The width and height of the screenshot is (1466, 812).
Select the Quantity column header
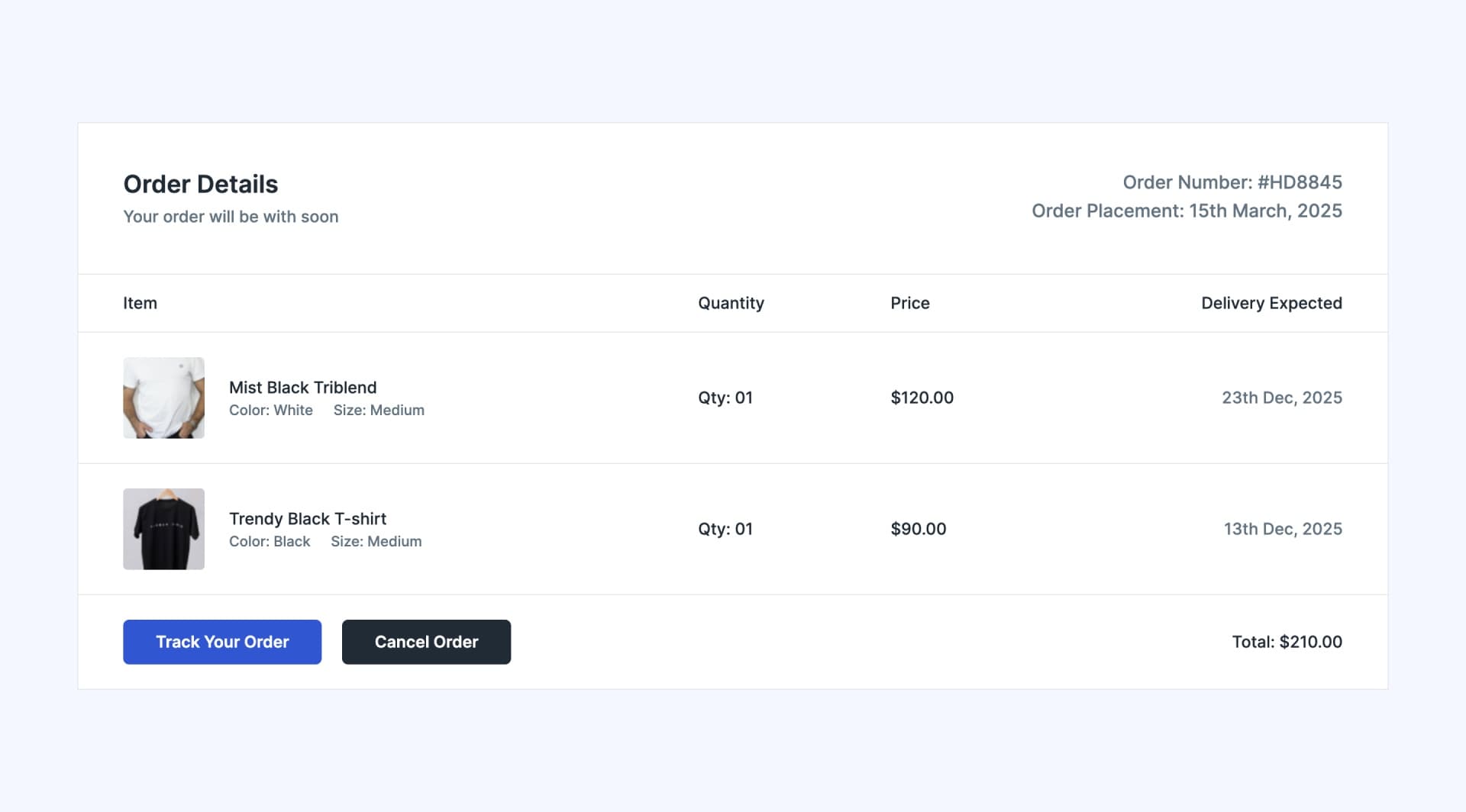click(x=731, y=303)
